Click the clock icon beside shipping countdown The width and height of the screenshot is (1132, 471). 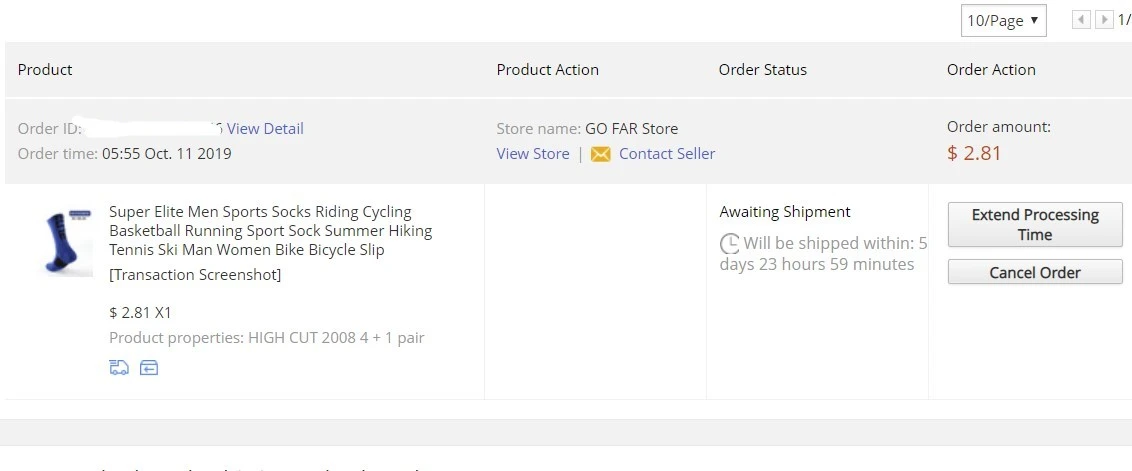coord(730,243)
